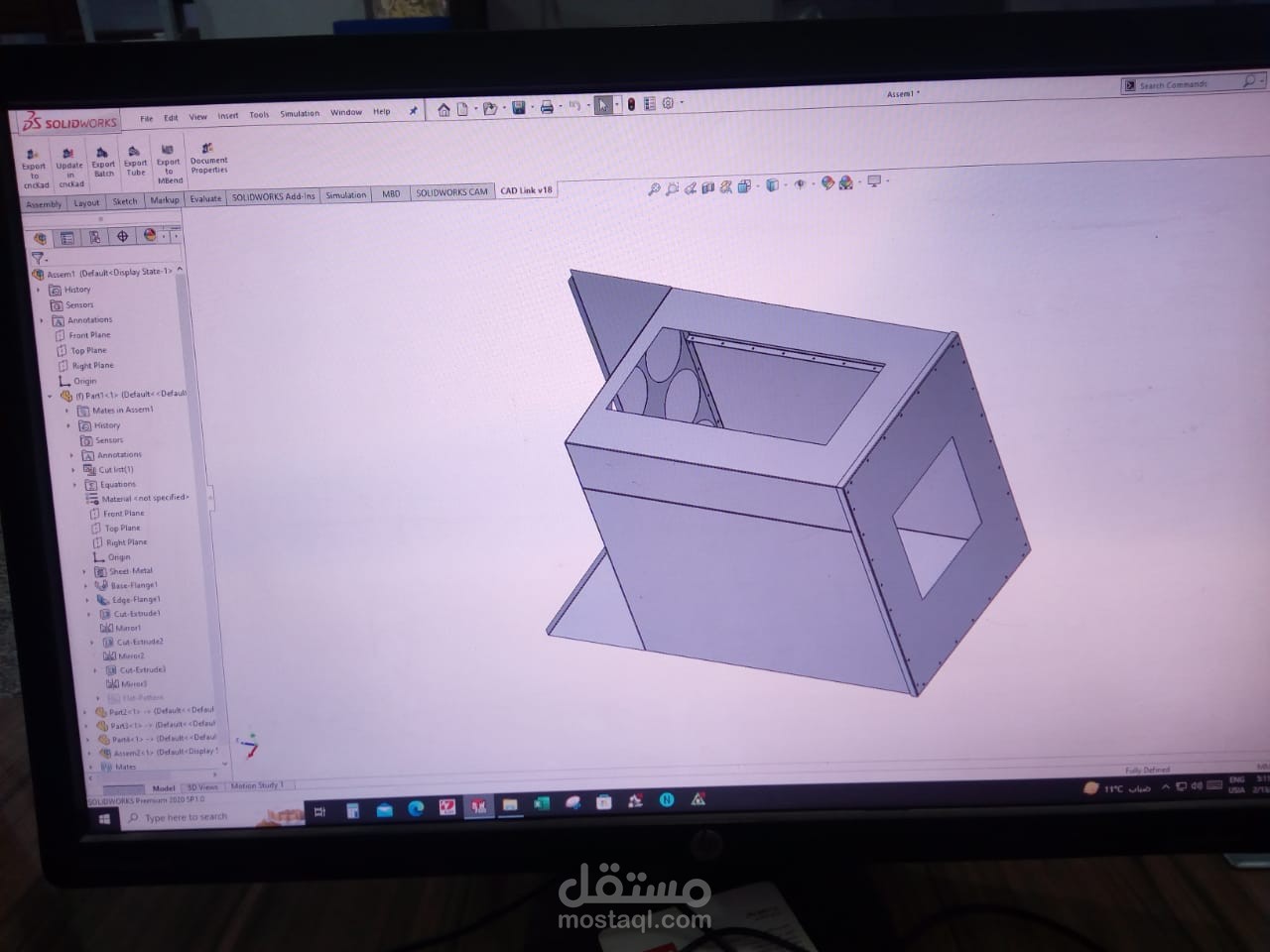This screenshot has width=1270, height=952.
Task: Collapse the Part1<1> tree node
Action: tap(51, 396)
